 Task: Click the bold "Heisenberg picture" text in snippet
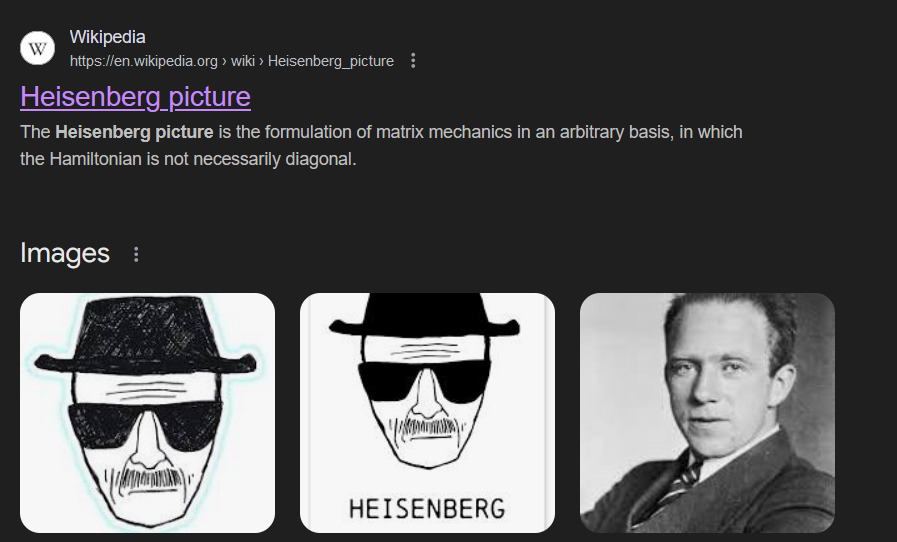point(134,132)
